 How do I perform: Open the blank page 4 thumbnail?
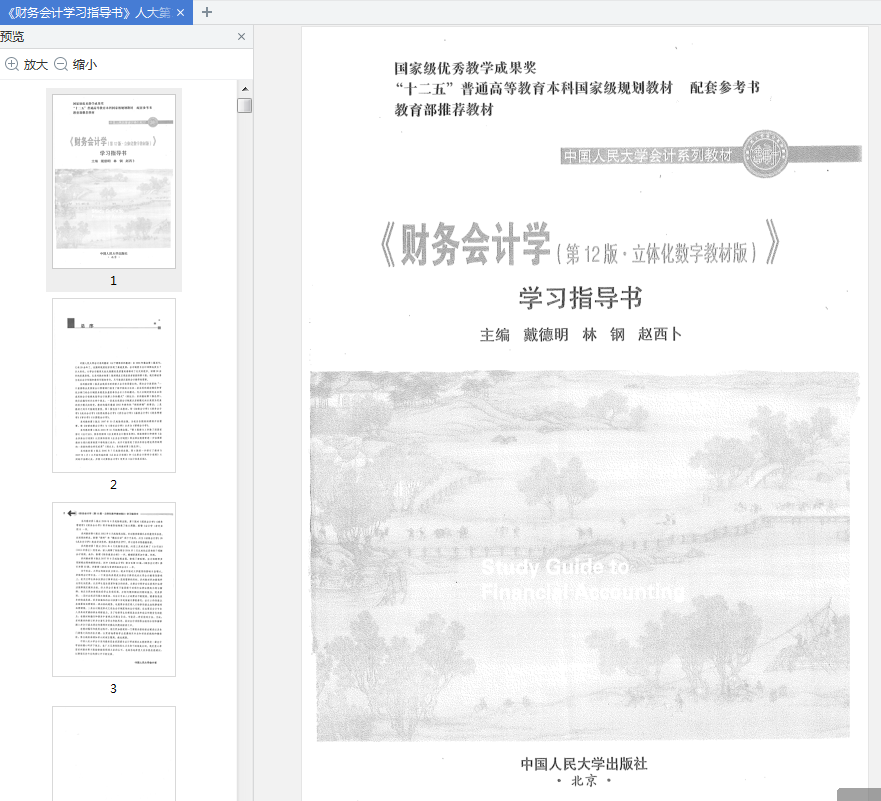[114, 754]
